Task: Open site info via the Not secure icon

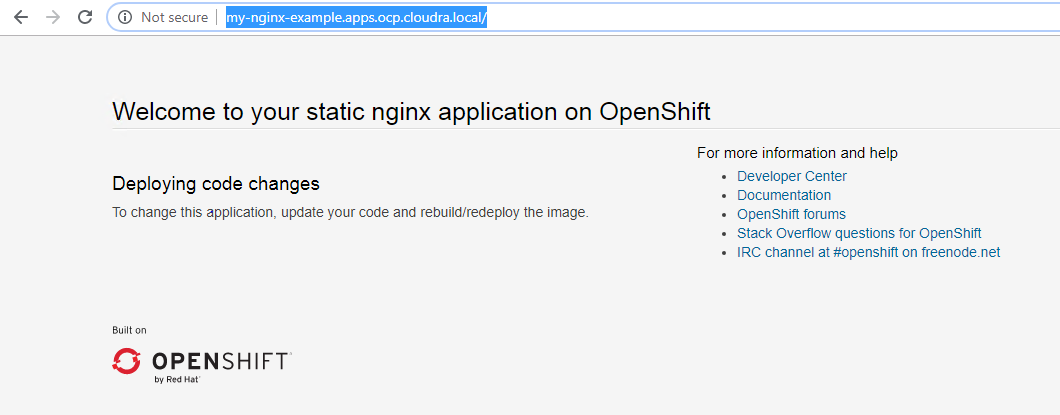Action: pyautogui.click(x=124, y=18)
